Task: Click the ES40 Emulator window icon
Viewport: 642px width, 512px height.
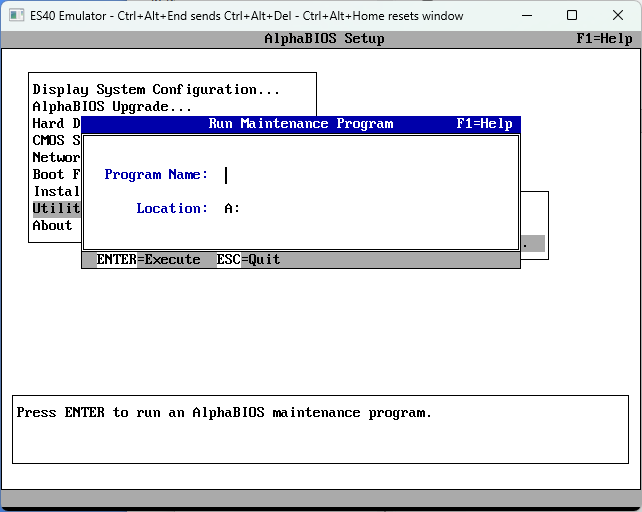Action: pyautogui.click(x=16, y=16)
